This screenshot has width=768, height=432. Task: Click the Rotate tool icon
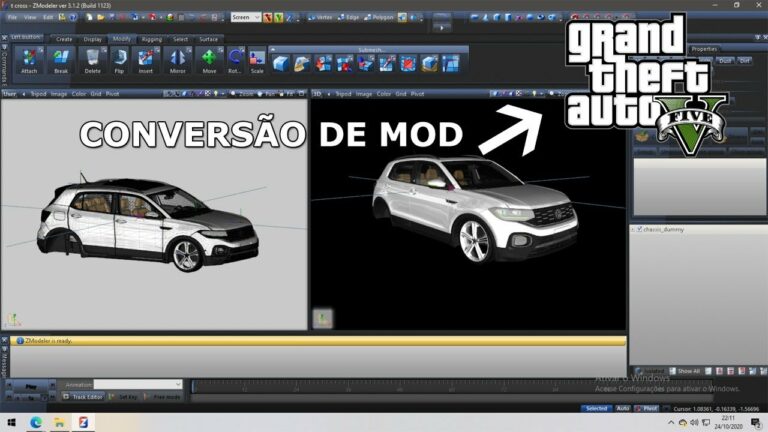pos(235,61)
